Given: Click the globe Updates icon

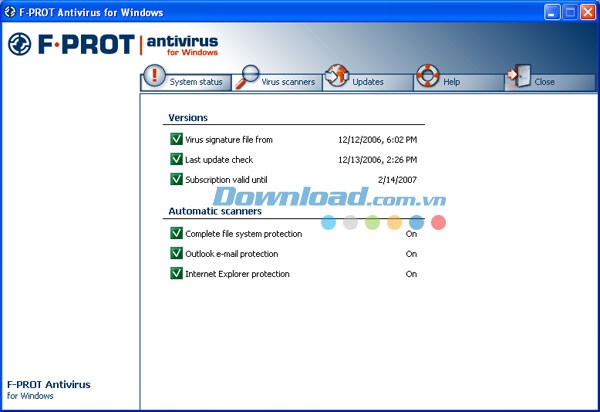Looking at the screenshot, I should 337,75.
